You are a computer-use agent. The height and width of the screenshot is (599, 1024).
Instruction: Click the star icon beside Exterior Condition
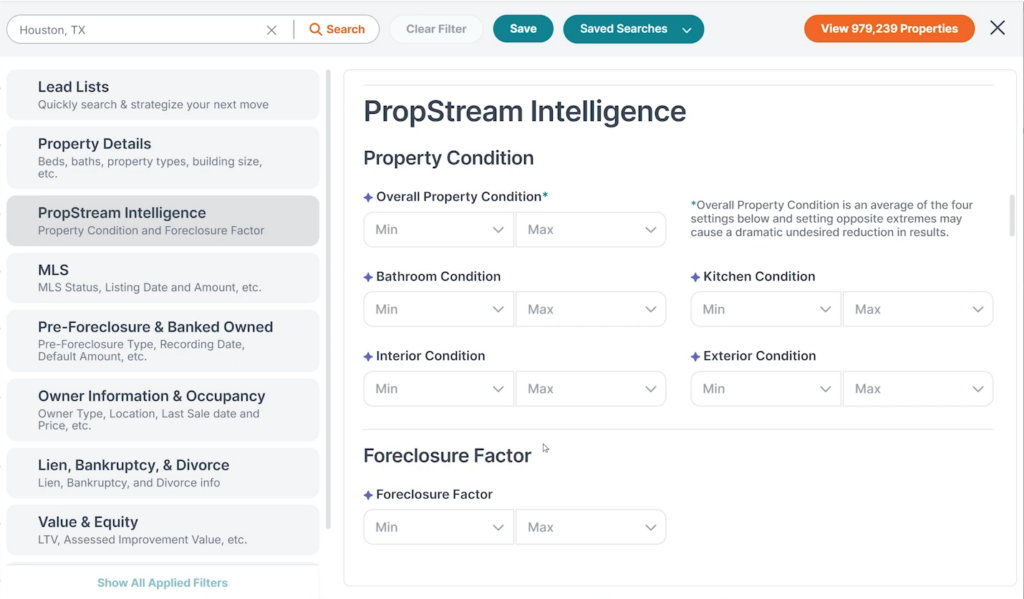click(696, 355)
